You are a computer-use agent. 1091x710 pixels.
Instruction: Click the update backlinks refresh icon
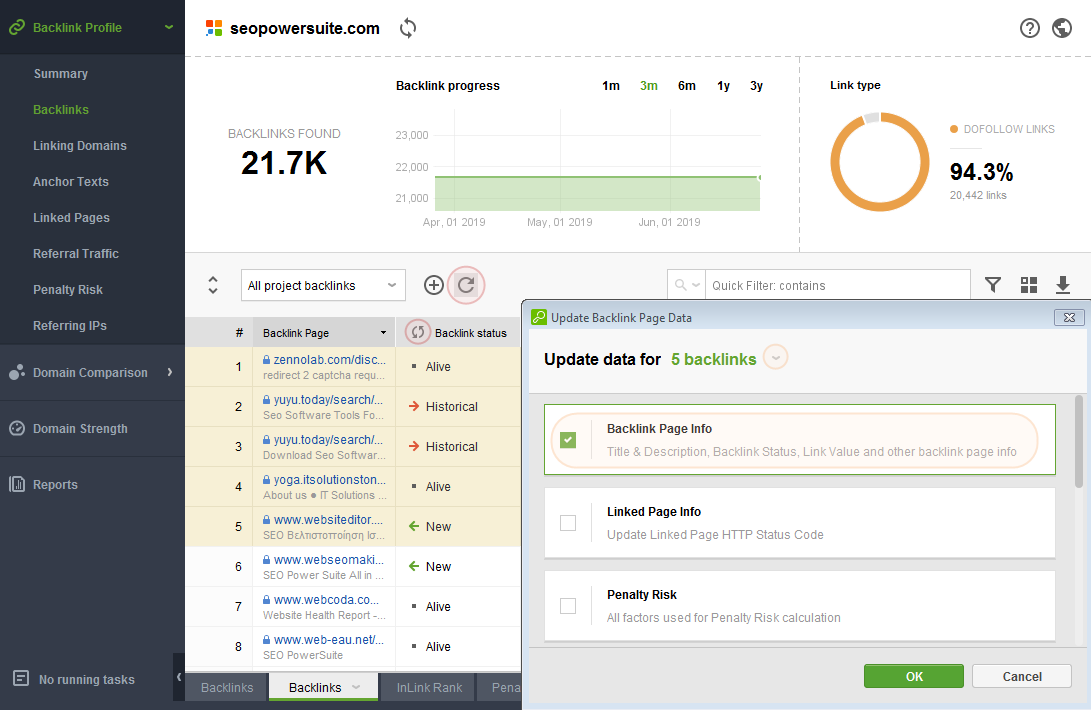466,285
